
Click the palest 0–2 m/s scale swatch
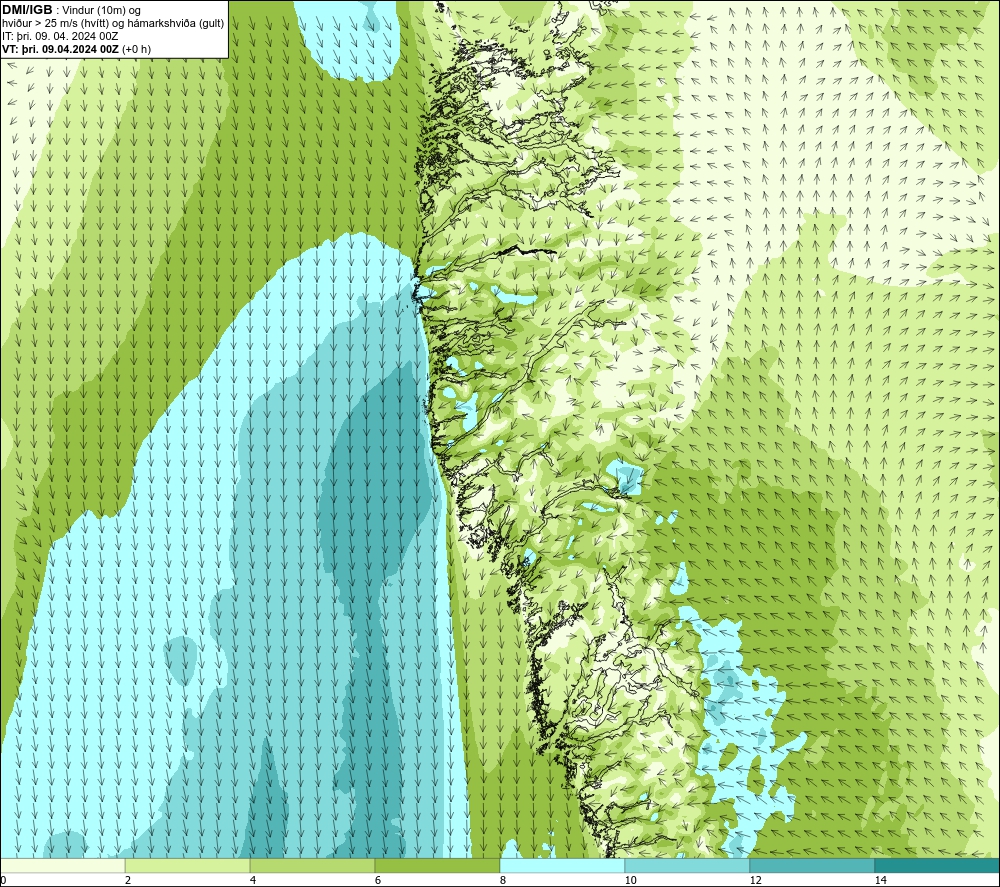click(x=62, y=865)
